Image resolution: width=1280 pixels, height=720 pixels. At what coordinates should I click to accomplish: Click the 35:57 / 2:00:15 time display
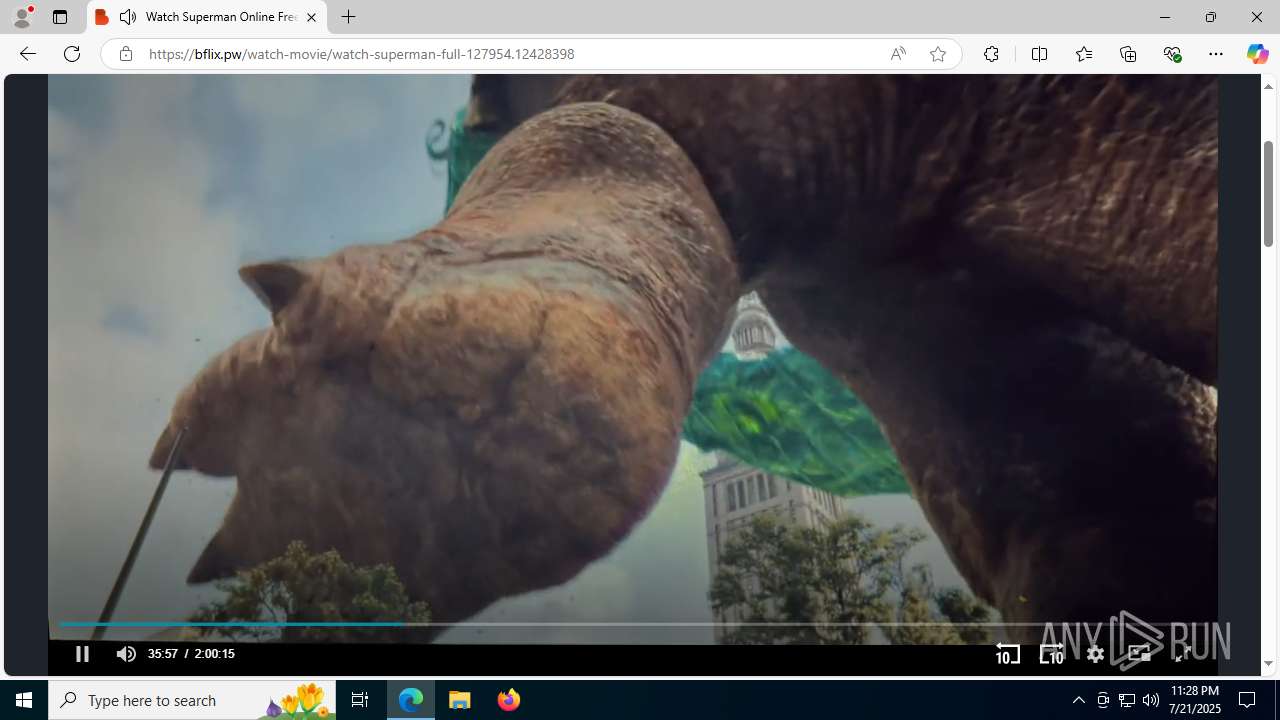191,654
